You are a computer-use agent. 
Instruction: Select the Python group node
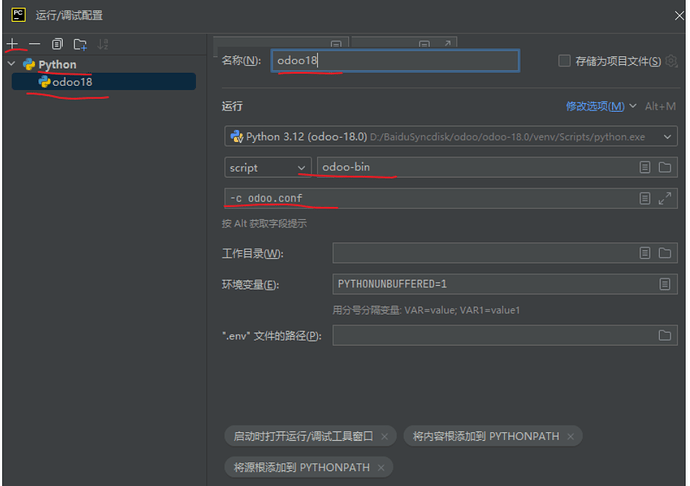coord(57,65)
